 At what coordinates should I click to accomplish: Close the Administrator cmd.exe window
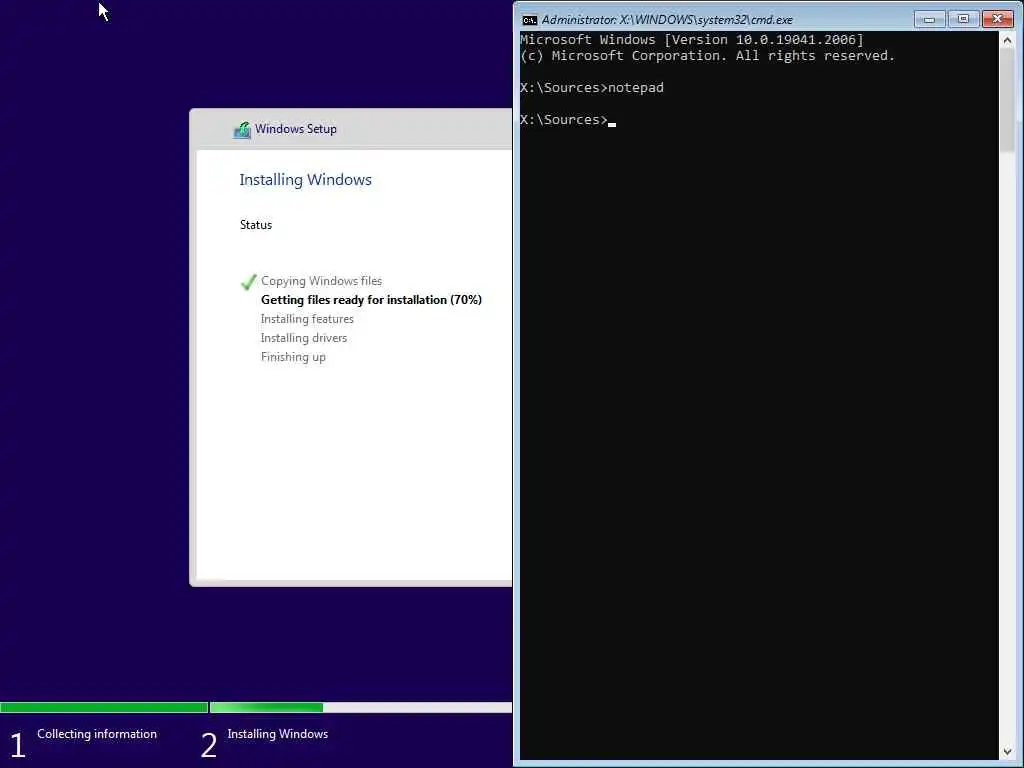pos(997,19)
